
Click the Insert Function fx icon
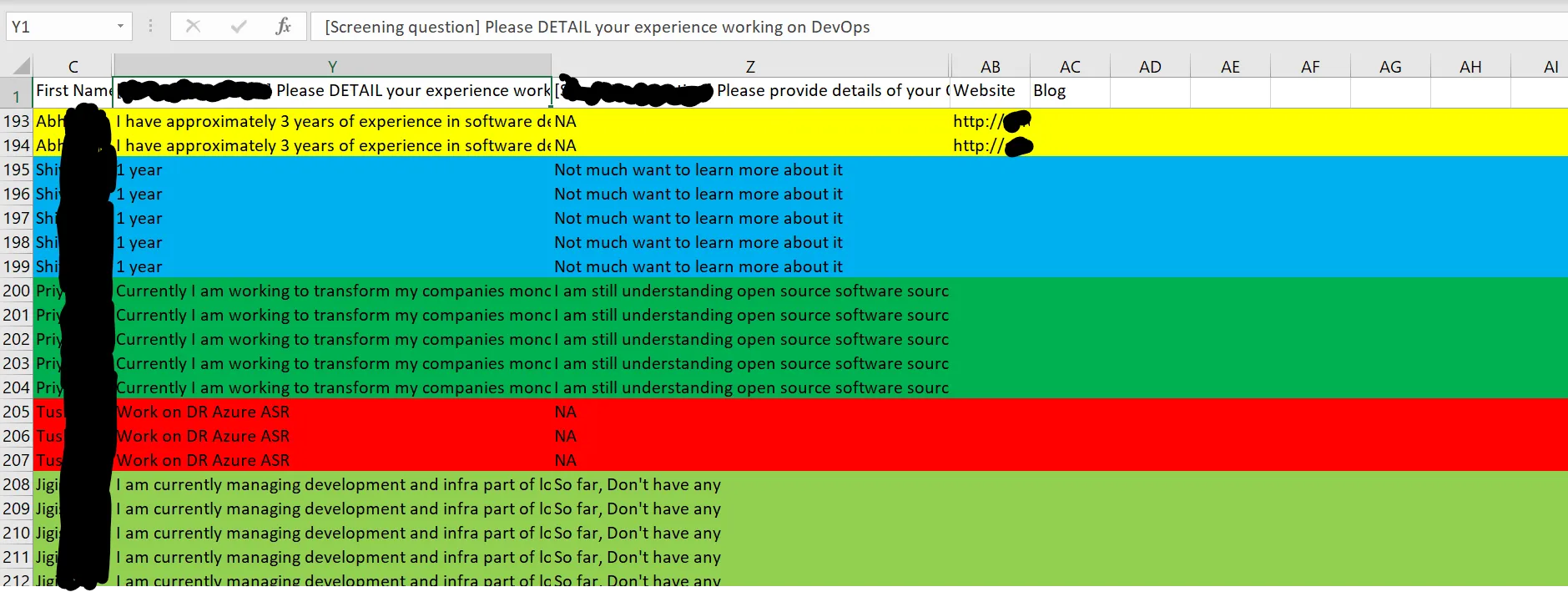pyautogui.click(x=283, y=27)
